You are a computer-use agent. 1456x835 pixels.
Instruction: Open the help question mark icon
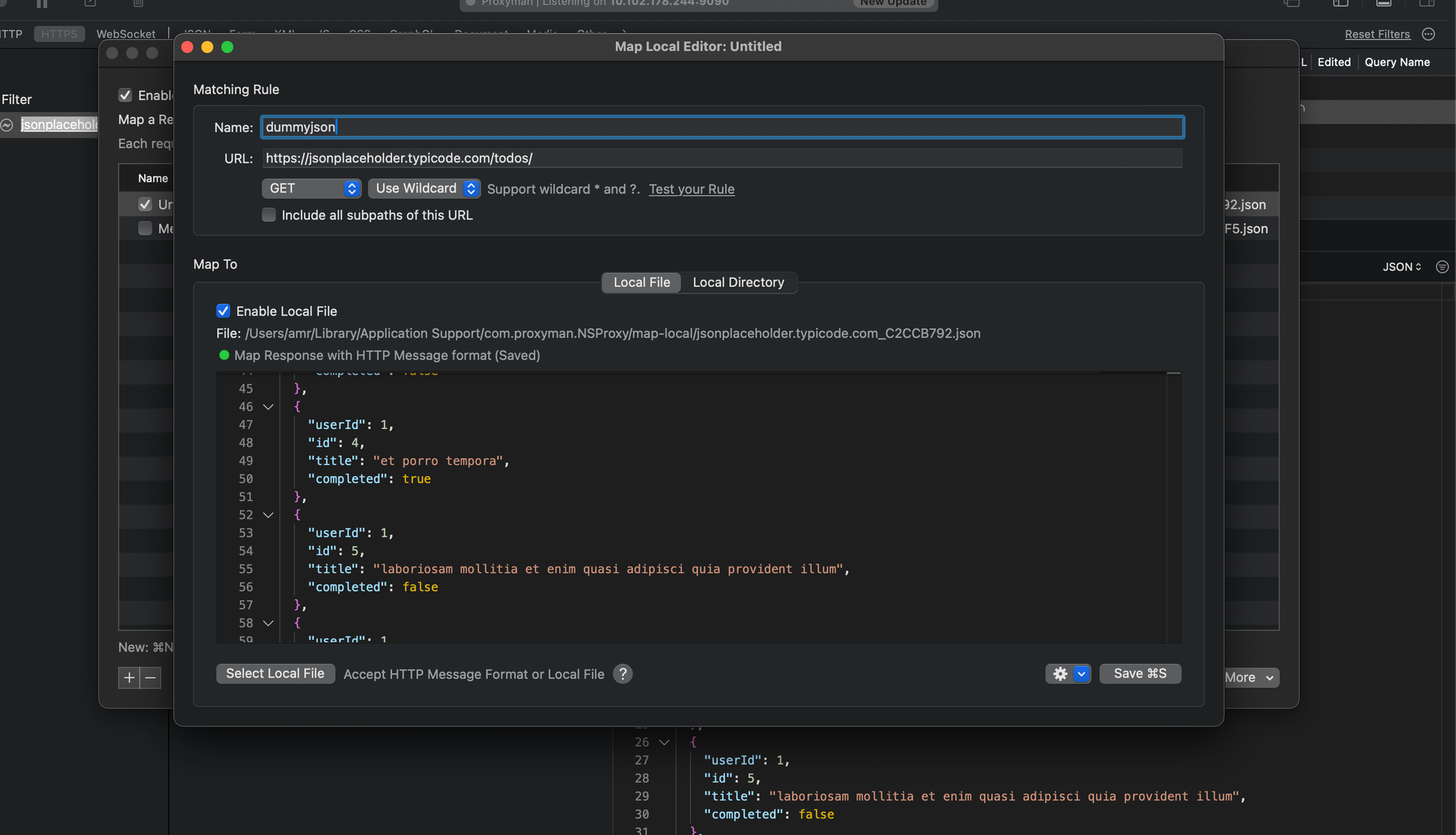(622, 674)
